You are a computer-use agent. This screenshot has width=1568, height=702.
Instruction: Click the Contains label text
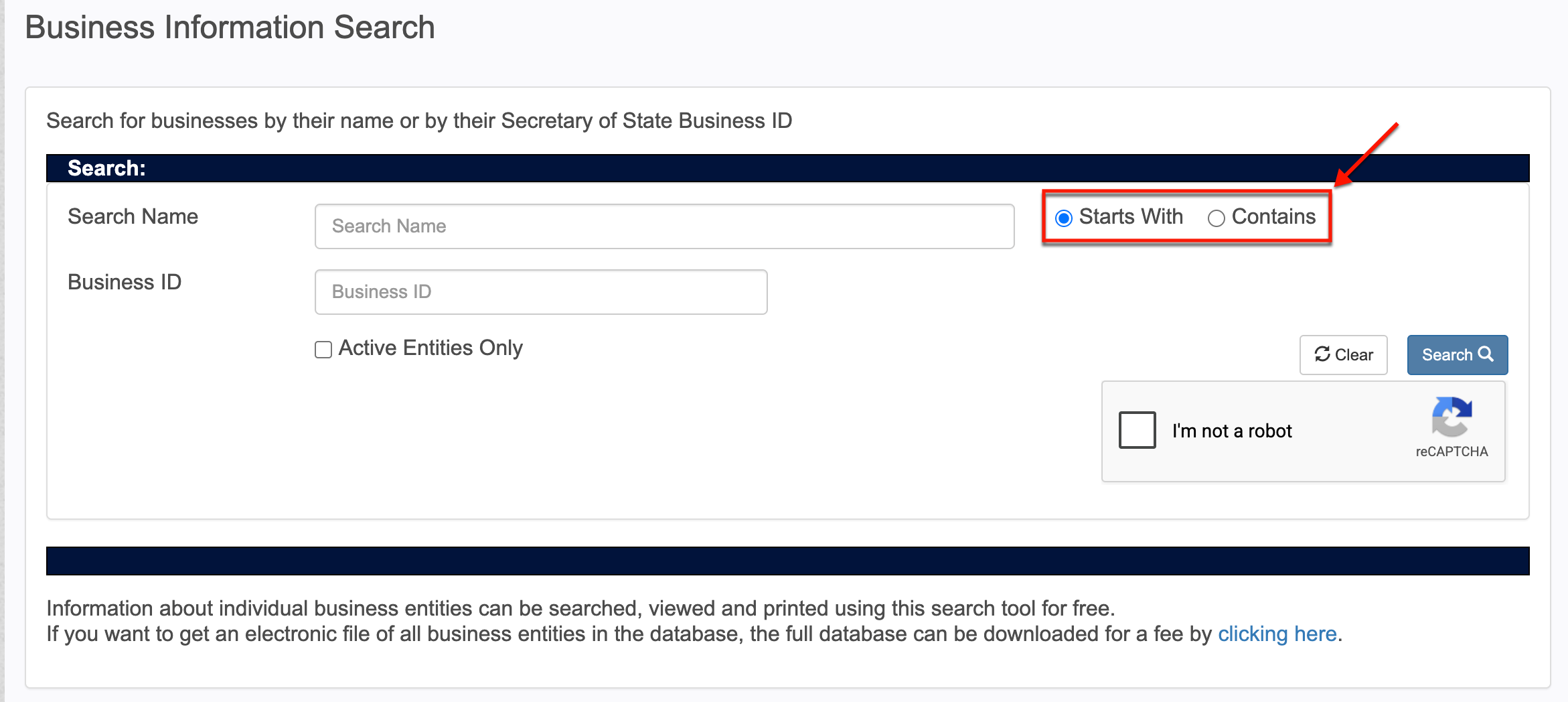coord(1273,216)
